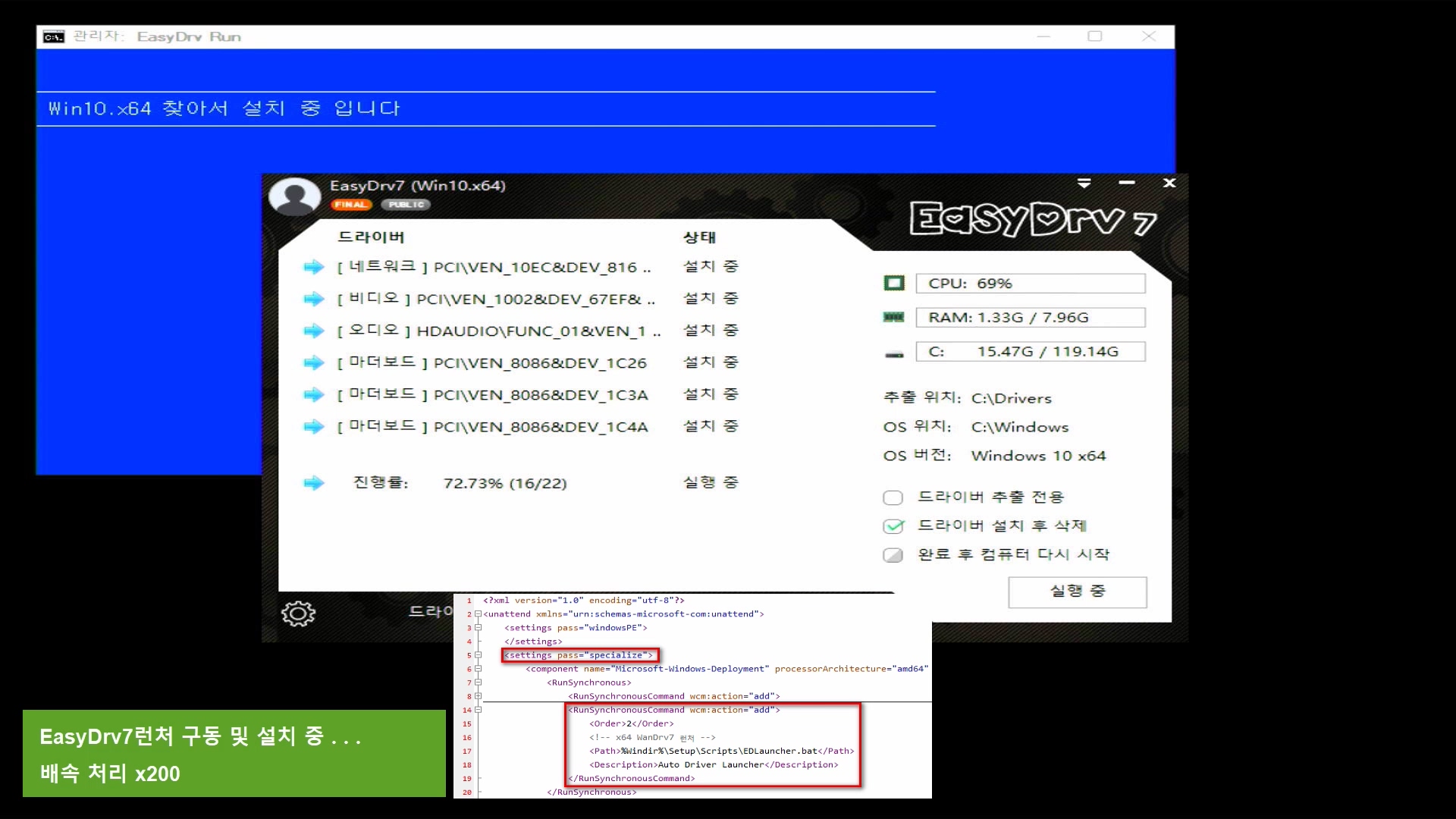Toggle restart computer after completion checkbox

(893, 555)
